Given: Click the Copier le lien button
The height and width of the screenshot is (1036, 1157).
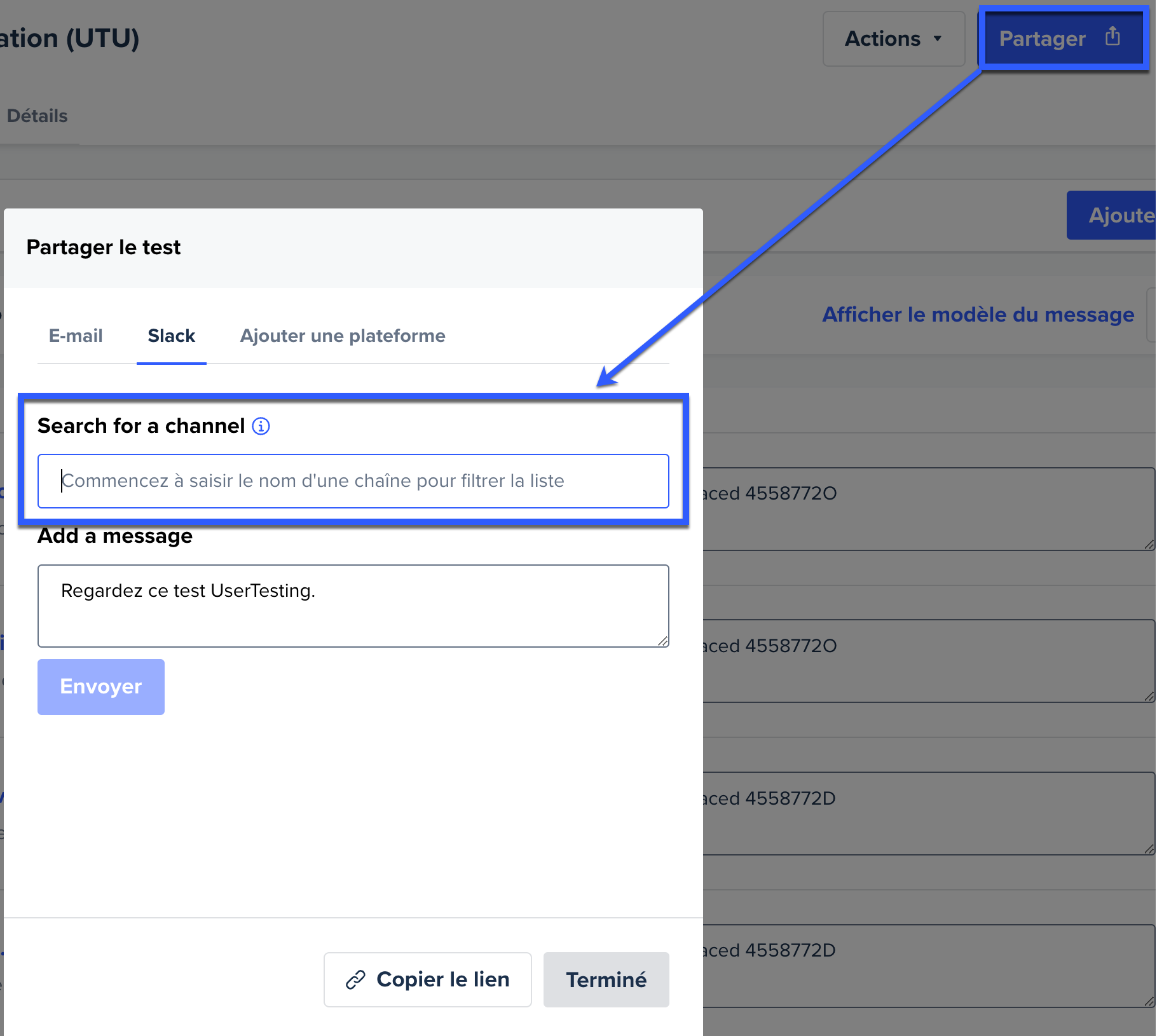Looking at the screenshot, I should 428,979.
